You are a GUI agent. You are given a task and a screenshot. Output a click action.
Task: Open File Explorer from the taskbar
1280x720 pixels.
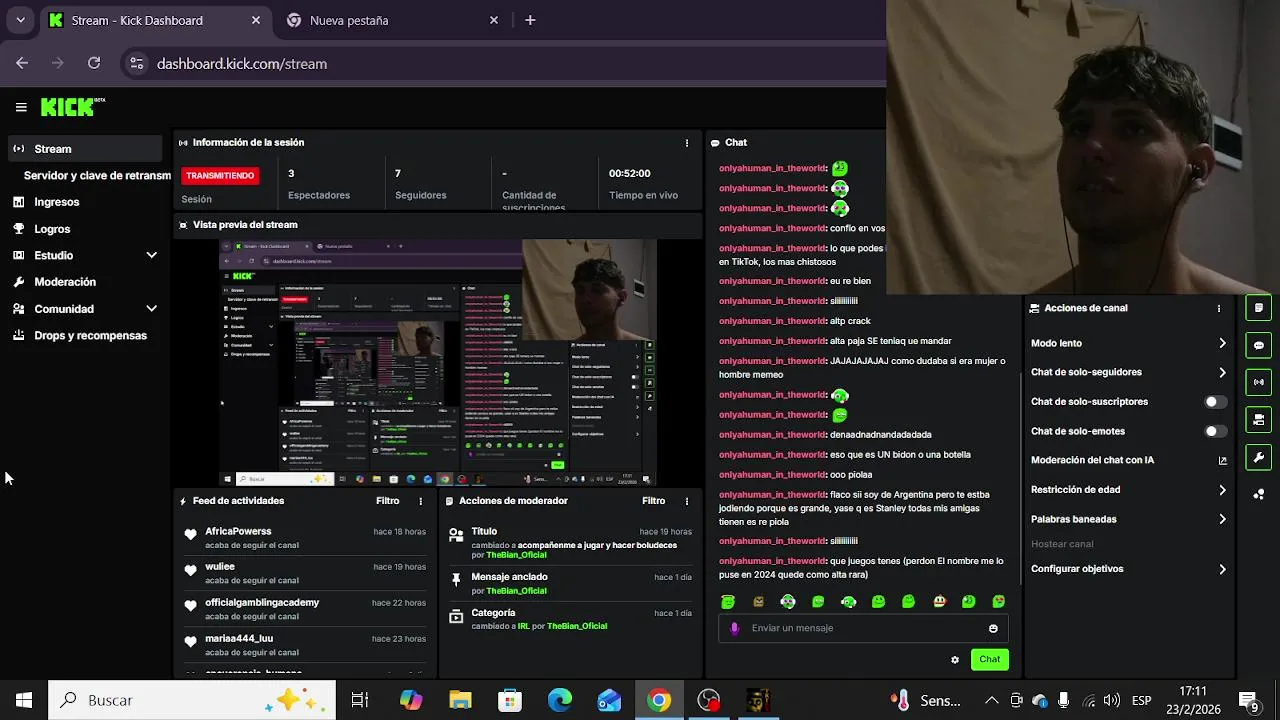460,700
